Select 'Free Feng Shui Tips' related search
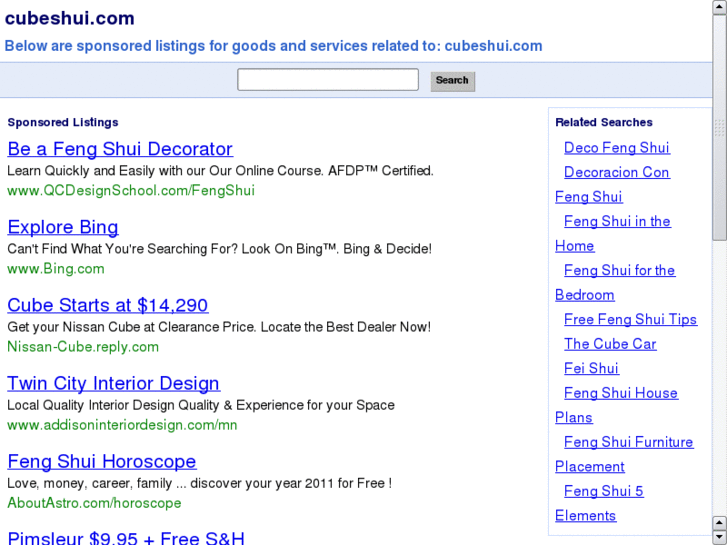 tap(631, 319)
